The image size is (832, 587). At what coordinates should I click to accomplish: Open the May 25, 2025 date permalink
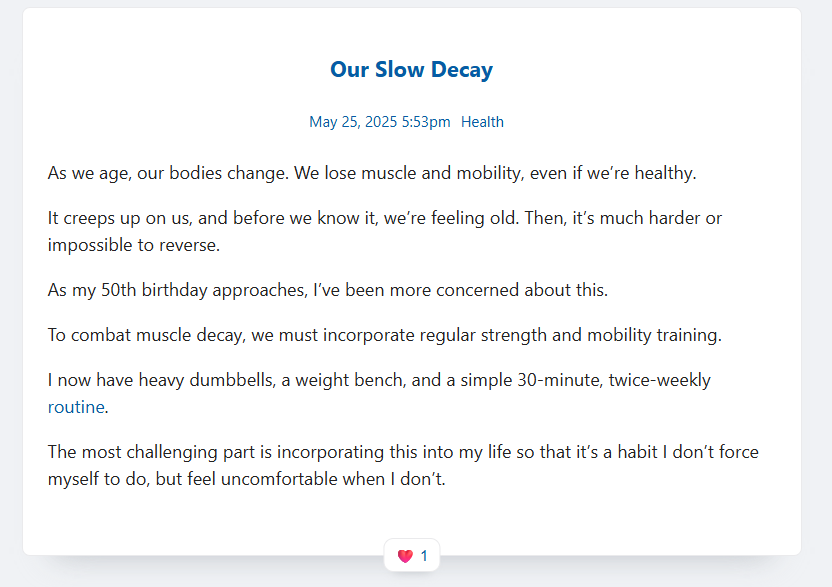(x=353, y=122)
